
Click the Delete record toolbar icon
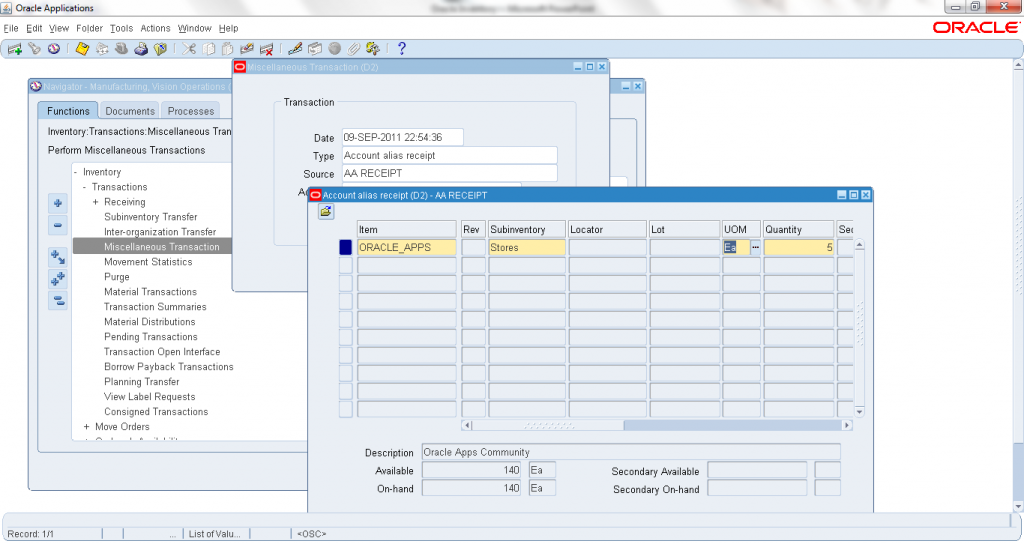coord(266,48)
